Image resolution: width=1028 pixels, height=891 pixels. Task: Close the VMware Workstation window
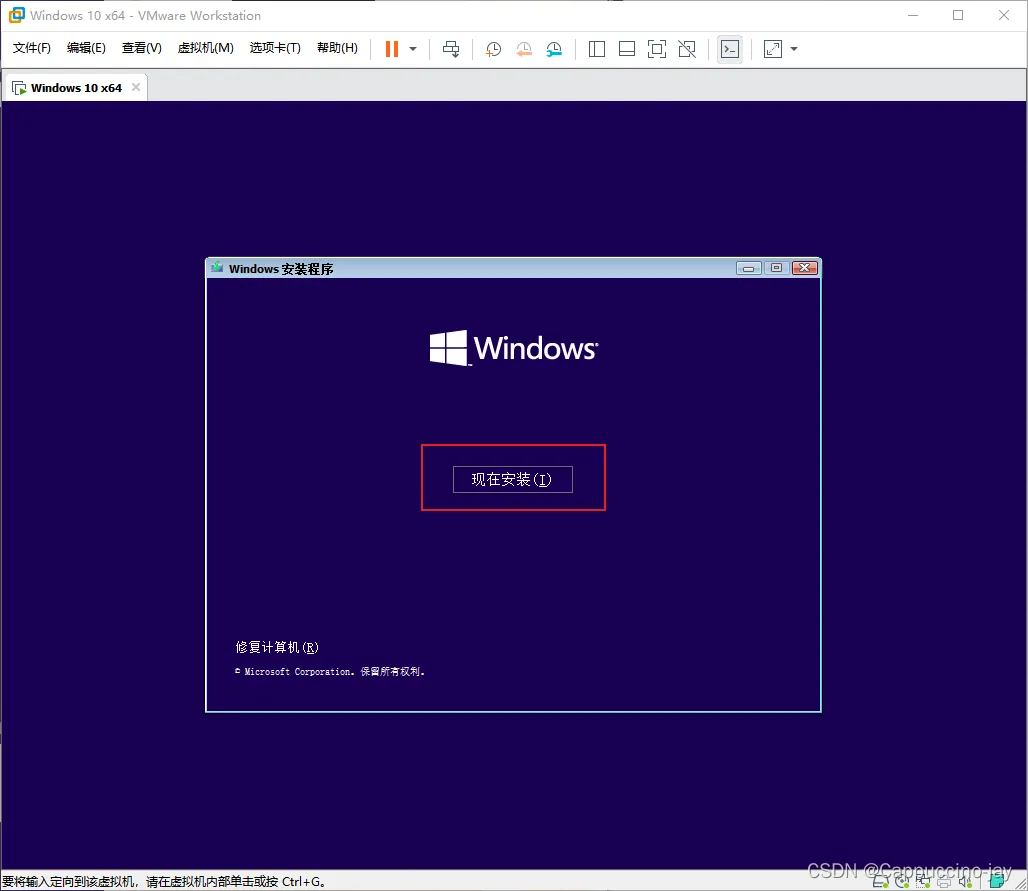[1004, 15]
